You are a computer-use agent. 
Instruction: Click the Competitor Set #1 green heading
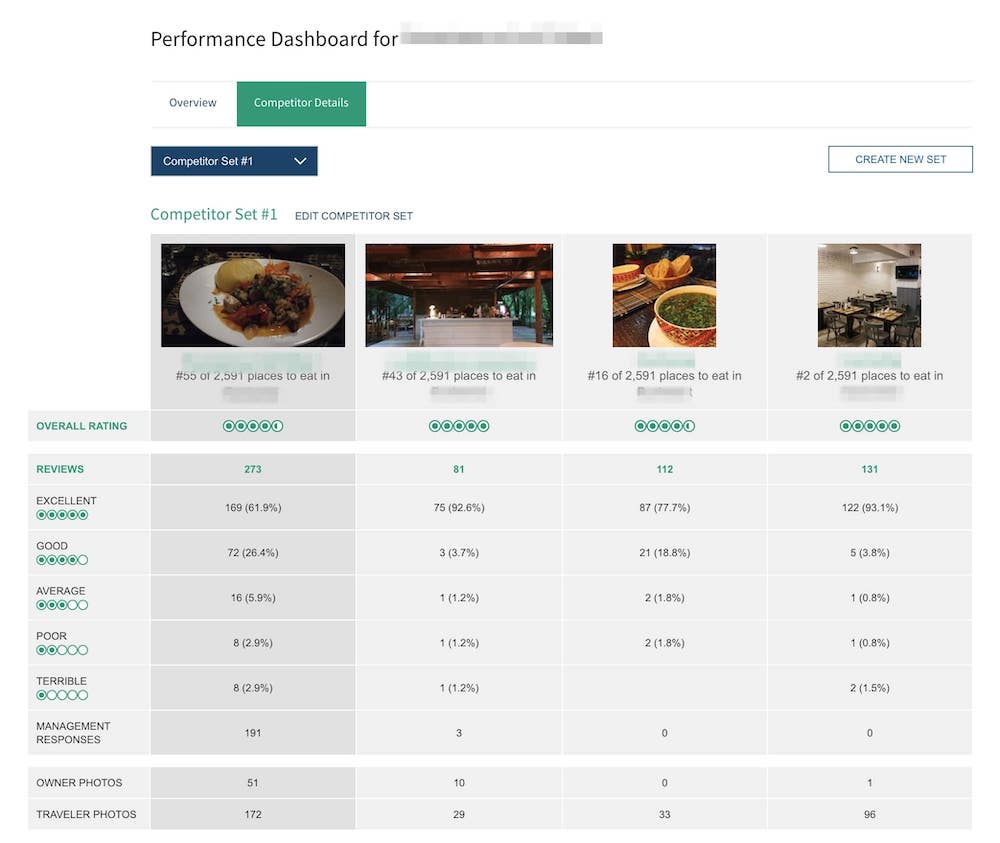click(214, 214)
